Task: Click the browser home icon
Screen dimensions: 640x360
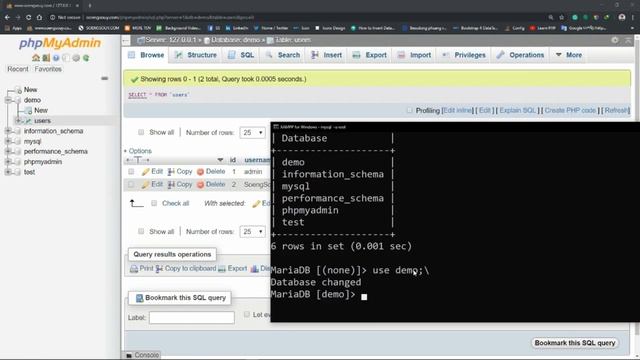Action: coord(39,17)
